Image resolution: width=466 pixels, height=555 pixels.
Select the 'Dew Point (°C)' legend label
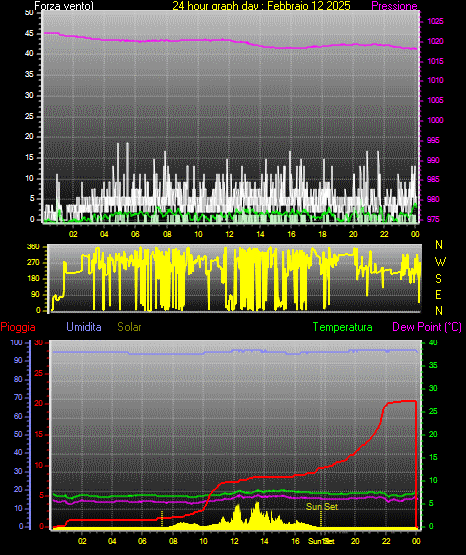(x=427, y=327)
